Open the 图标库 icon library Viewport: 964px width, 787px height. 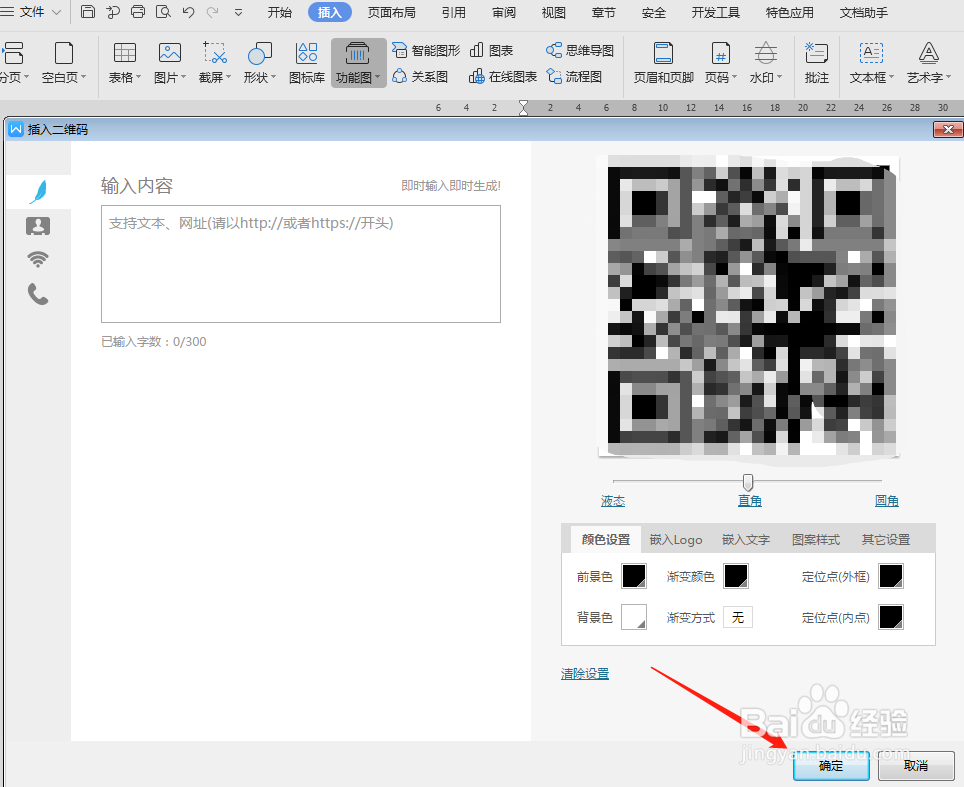tap(307, 62)
